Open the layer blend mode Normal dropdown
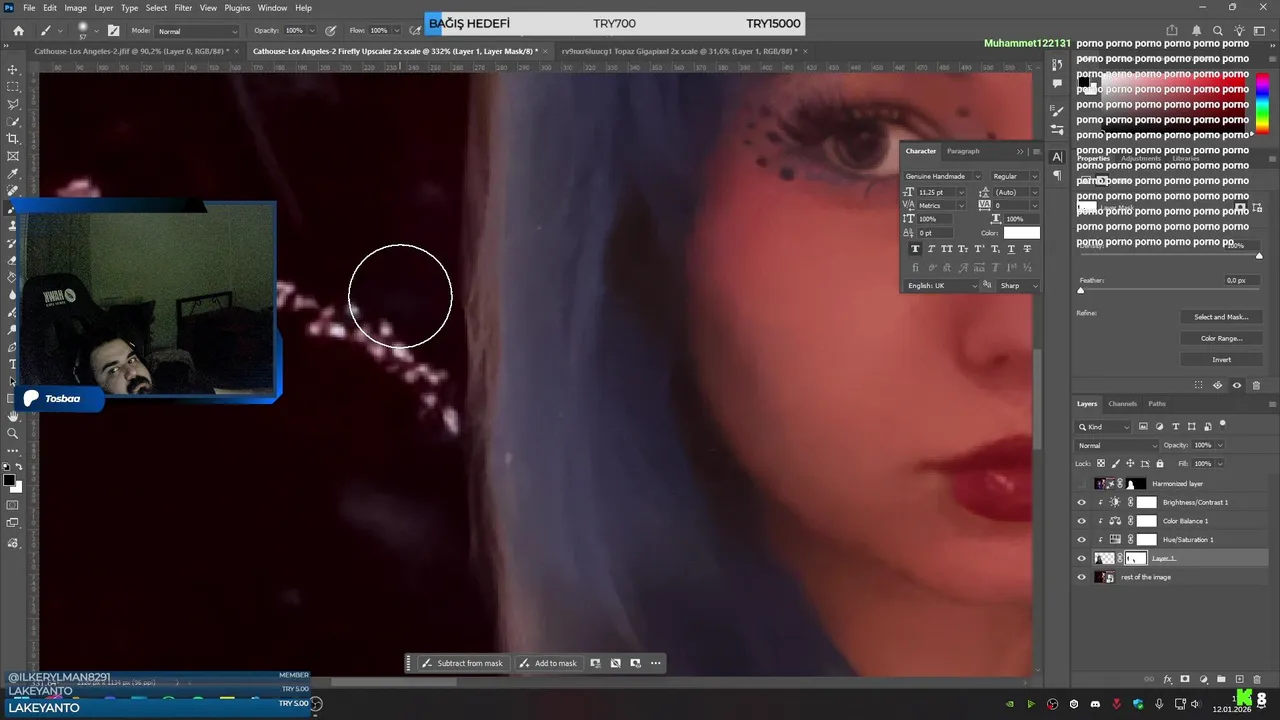The width and height of the screenshot is (1280, 720). (x=1117, y=445)
